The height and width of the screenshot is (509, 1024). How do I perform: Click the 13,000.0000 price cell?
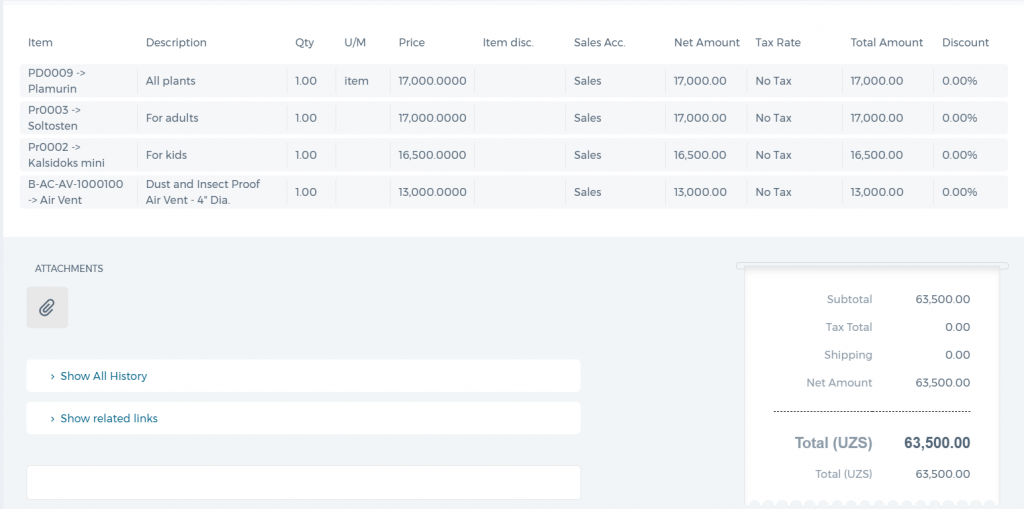(x=432, y=192)
